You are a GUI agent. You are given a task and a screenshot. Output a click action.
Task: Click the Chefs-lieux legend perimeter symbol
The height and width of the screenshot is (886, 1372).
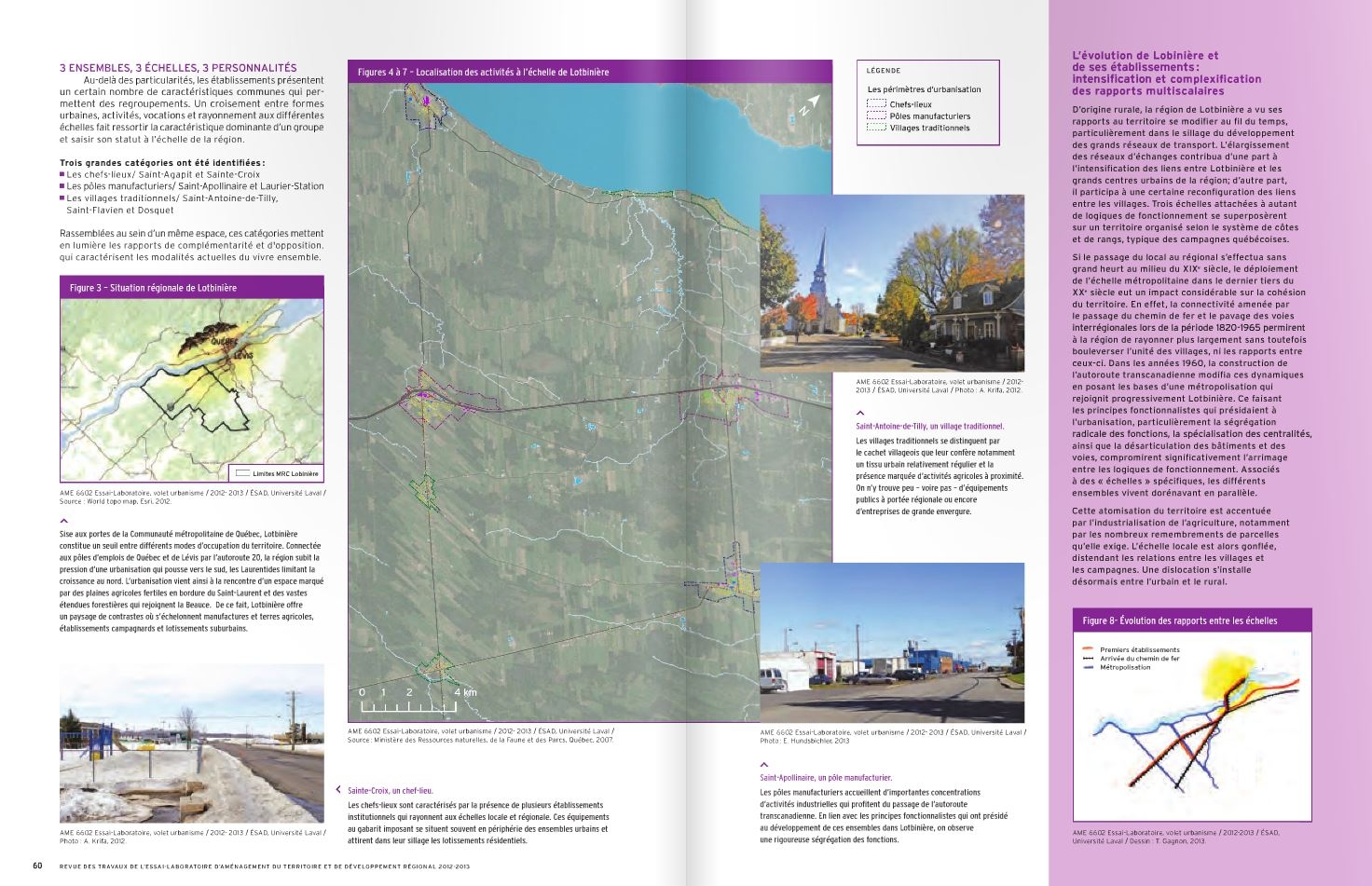pos(876,104)
